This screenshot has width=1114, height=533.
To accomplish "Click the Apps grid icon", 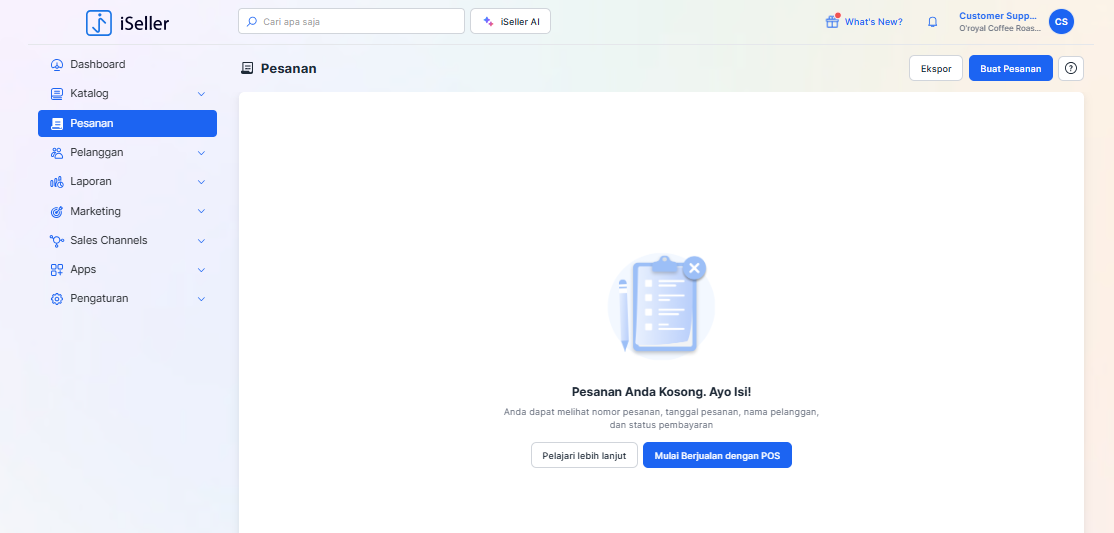I will (x=57, y=270).
